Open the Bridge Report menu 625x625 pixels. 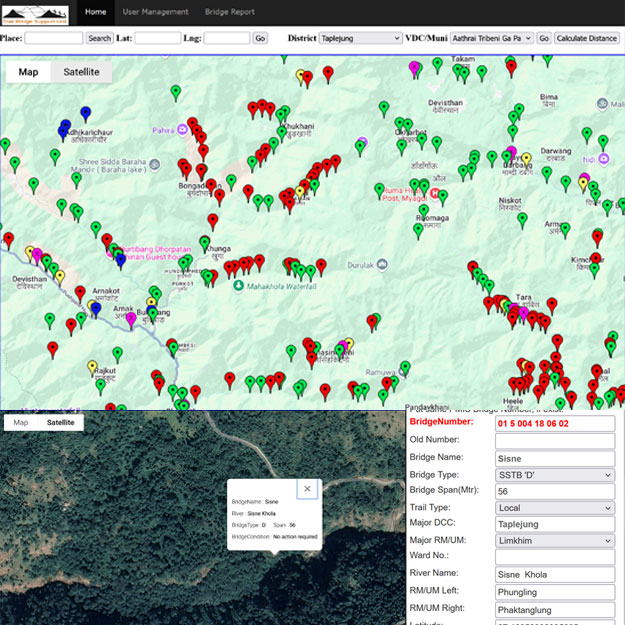tap(230, 12)
